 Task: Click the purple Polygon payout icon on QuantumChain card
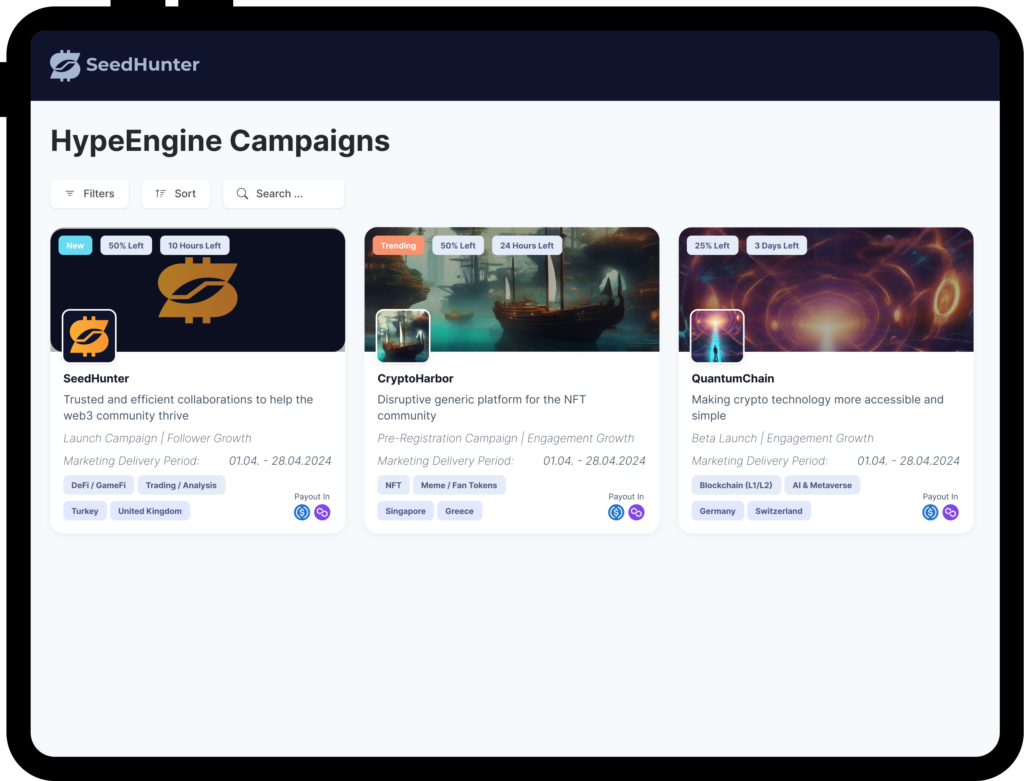click(x=950, y=513)
